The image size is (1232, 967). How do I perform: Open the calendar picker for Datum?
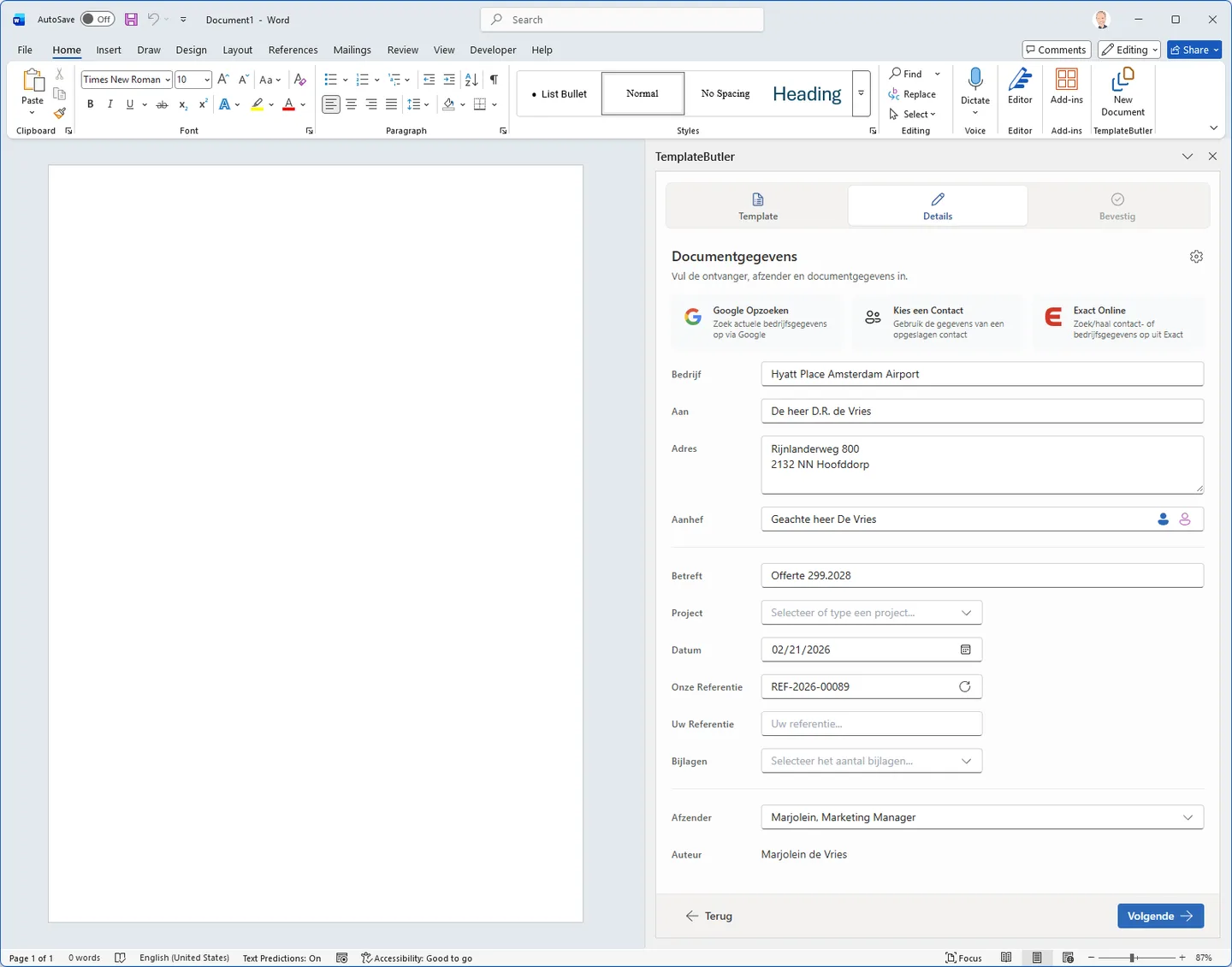pyautogui.click(x=965, y=650)
